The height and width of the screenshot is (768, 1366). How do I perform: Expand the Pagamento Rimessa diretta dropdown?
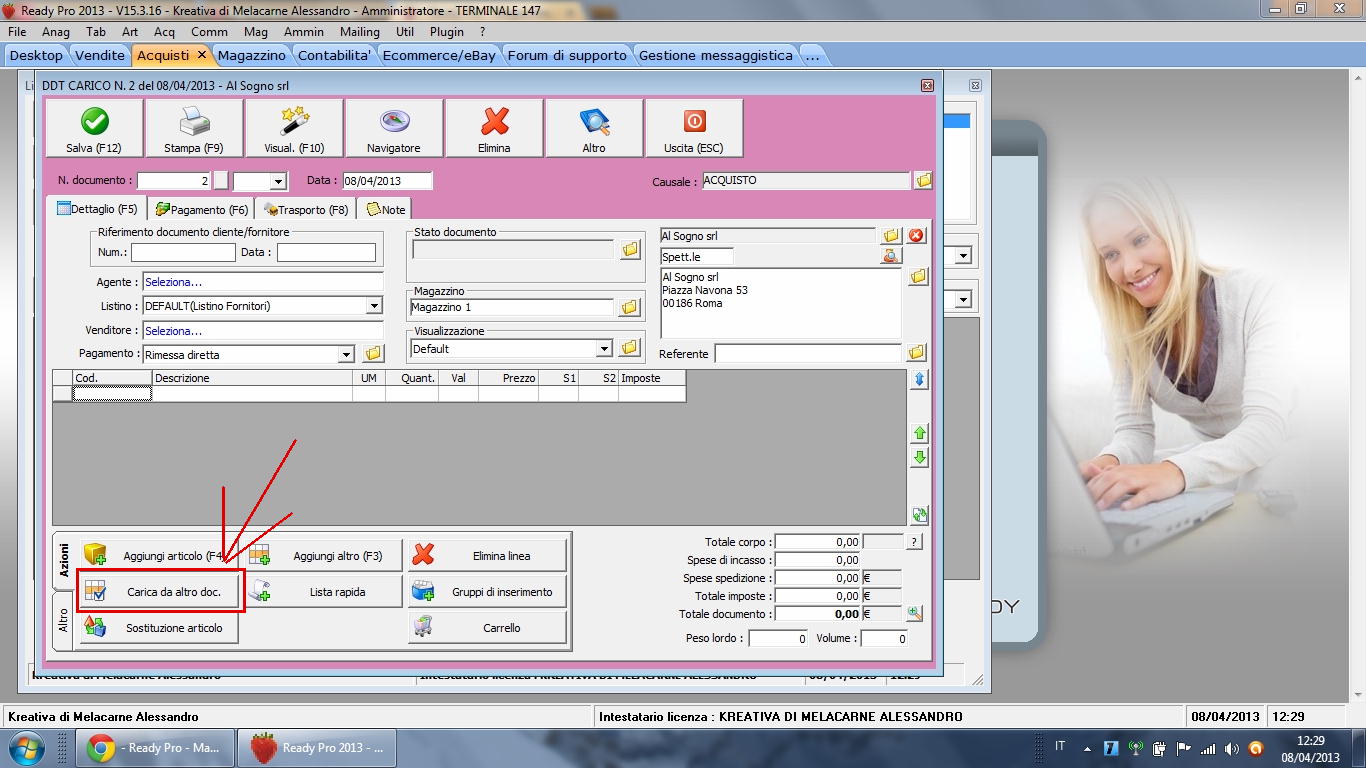[346, 354]
